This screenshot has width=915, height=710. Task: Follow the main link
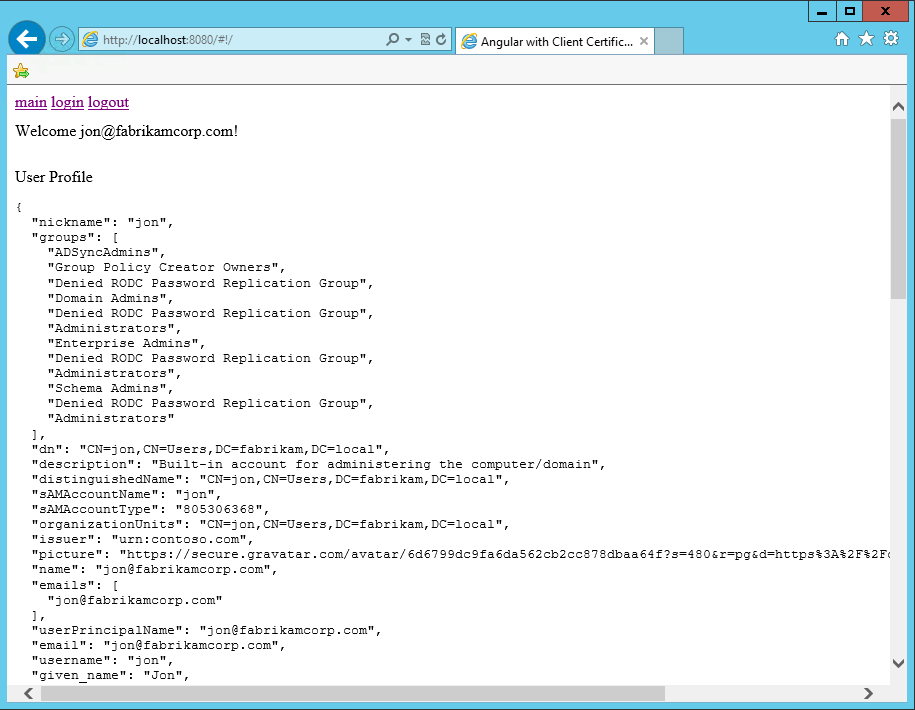(30, 102)
